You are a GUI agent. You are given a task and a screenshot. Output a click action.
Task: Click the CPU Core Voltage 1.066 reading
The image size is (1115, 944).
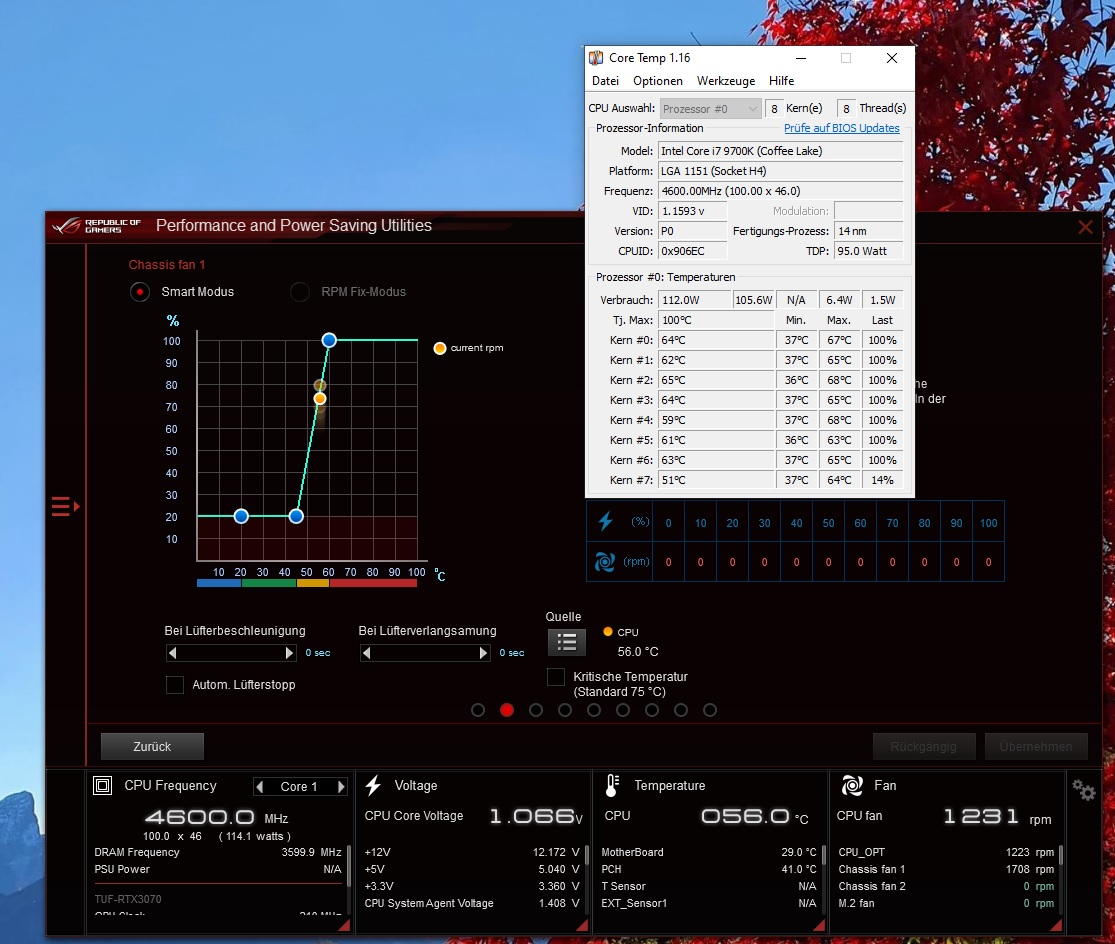(536, 816)
